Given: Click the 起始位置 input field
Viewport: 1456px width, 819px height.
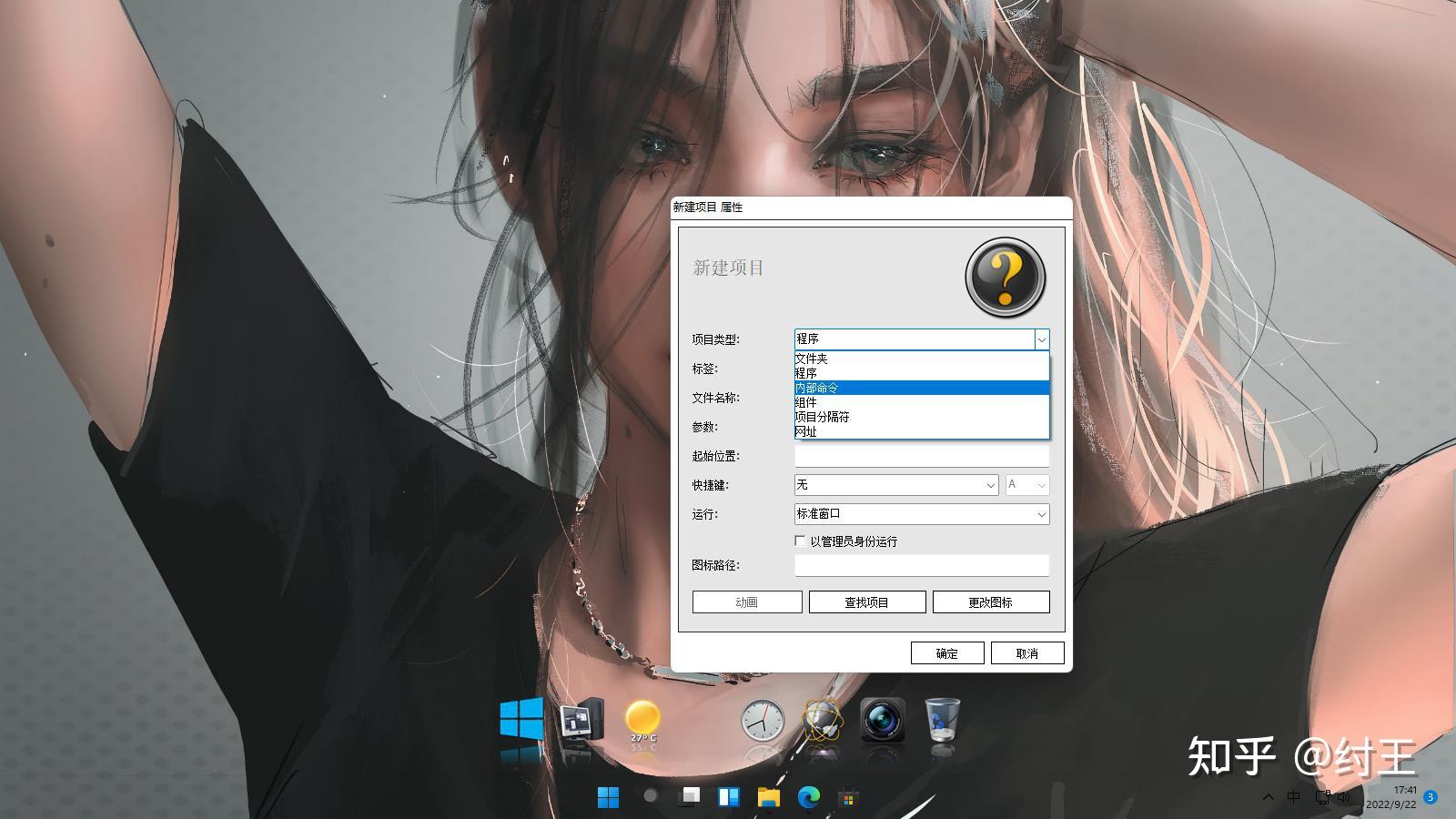Looking at the screenshot, I should point(922,456).
